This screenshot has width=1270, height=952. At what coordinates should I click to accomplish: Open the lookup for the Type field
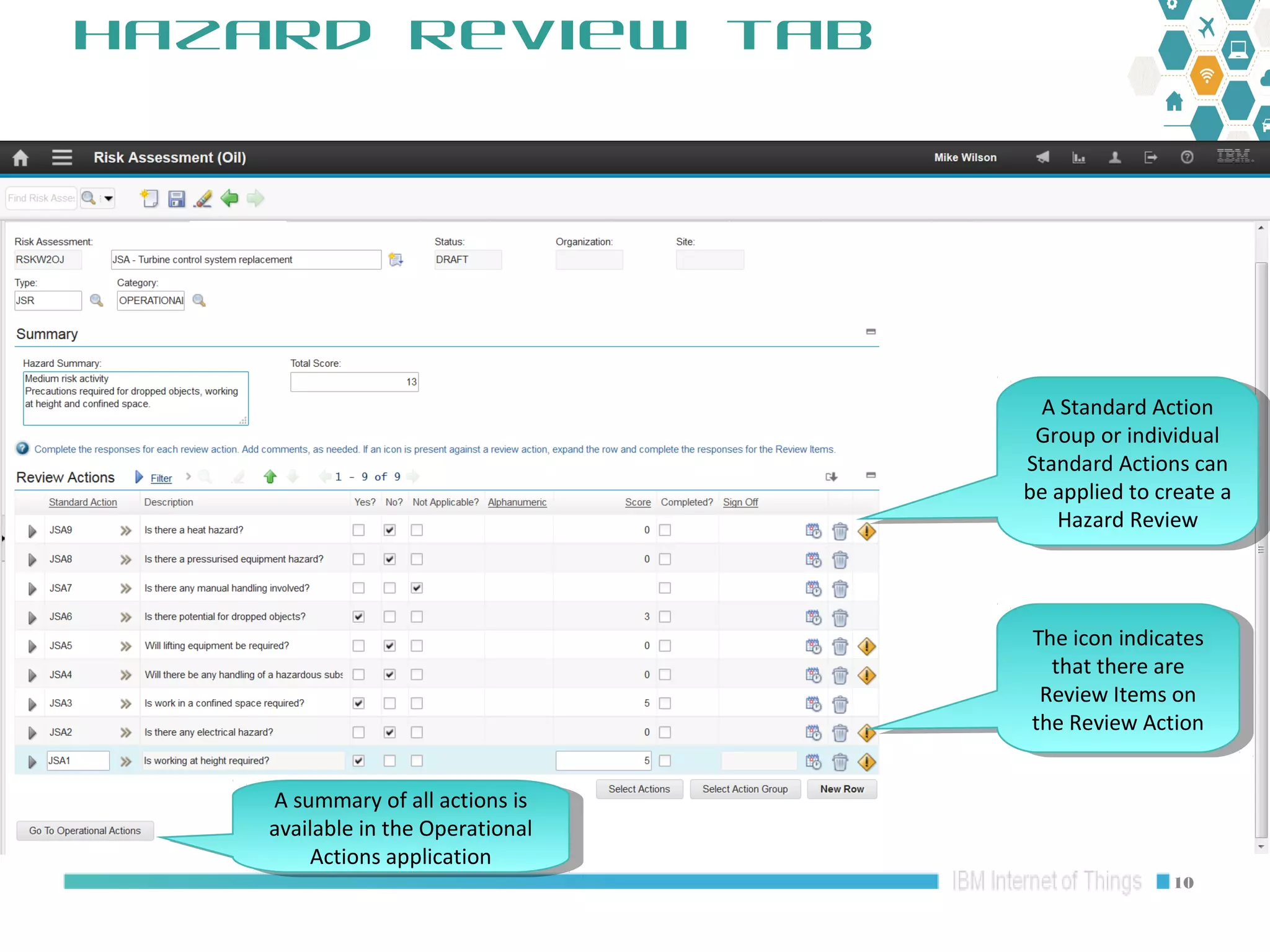[96, 301]
